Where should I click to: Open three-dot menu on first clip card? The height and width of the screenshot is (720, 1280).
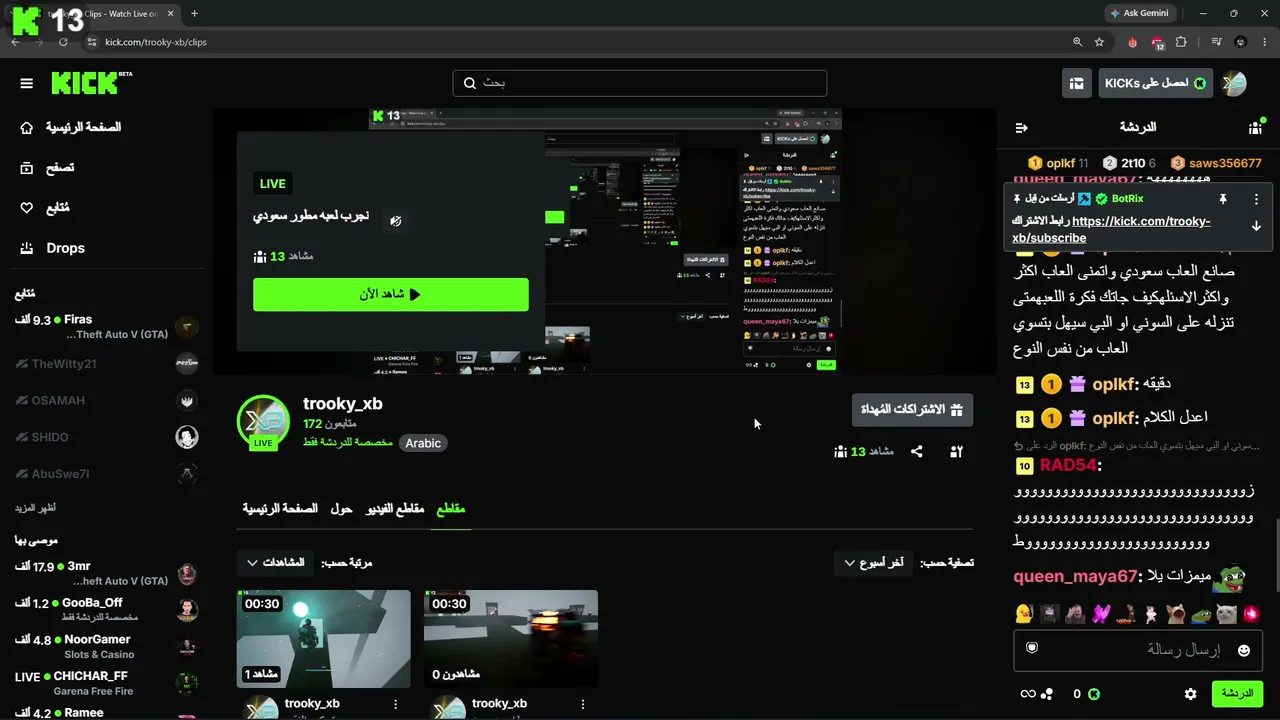(395, 704)
